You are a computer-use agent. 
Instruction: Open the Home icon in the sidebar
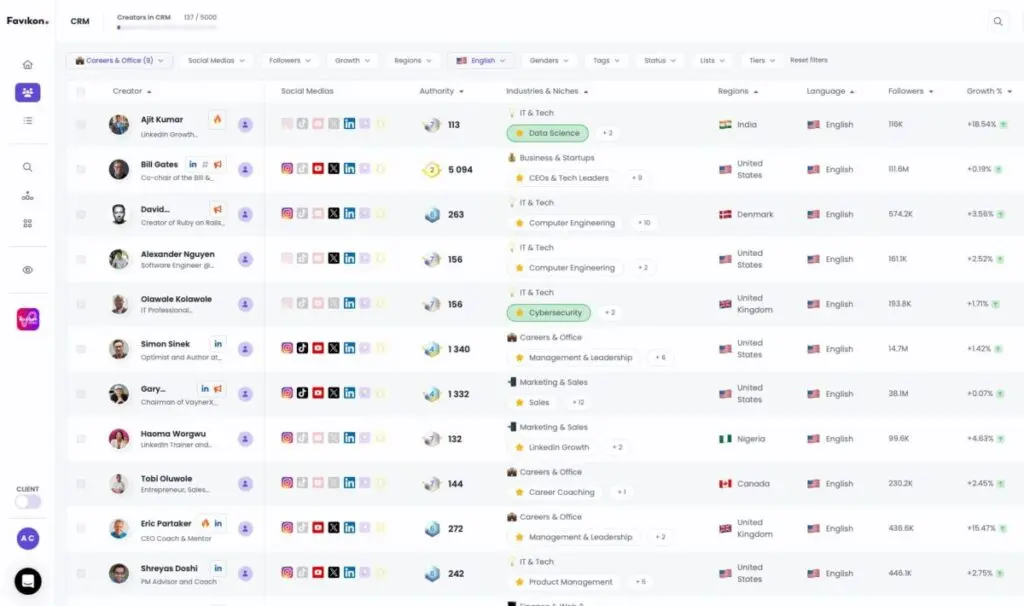(x=28, y=65)
